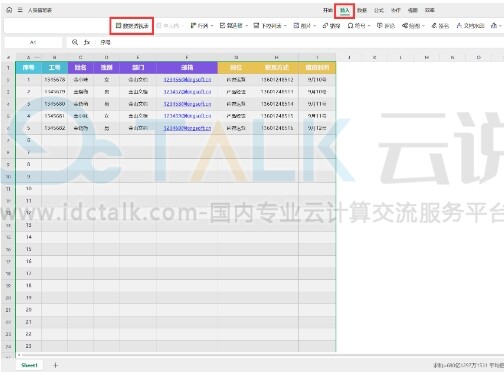Click the 9月12日 date cell
This screenshot has width=504, height=375.
tap(317, 128)
